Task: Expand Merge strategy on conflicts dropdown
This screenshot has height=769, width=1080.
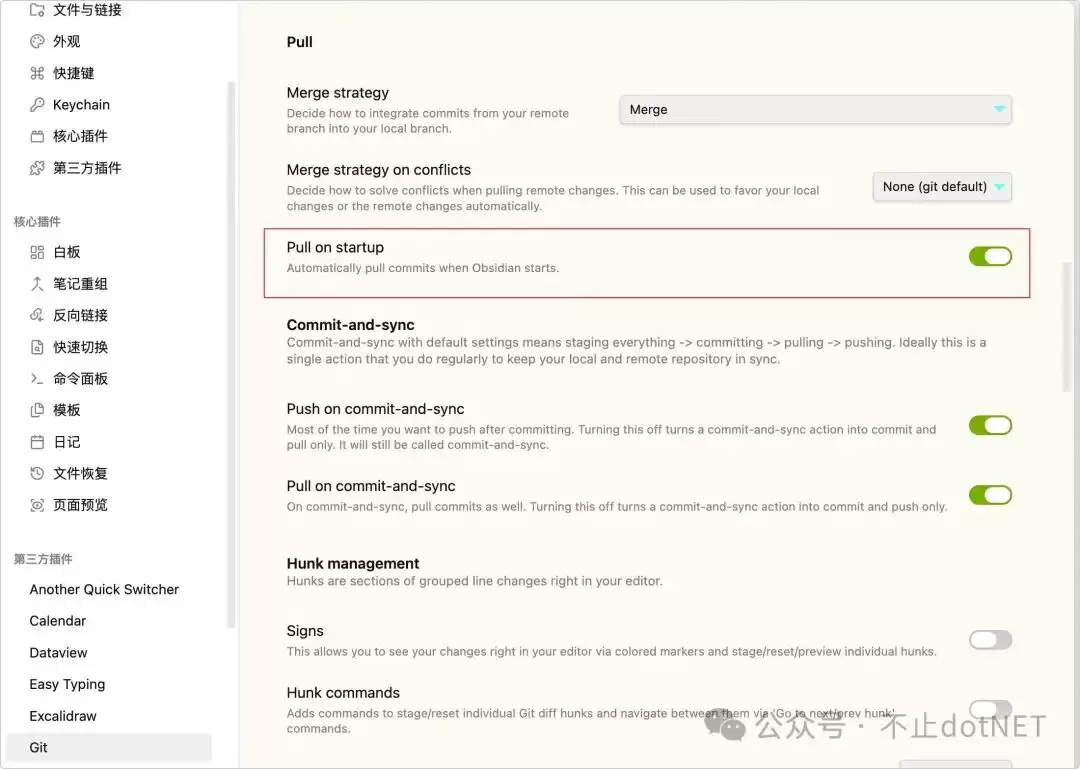Action: 942,187
